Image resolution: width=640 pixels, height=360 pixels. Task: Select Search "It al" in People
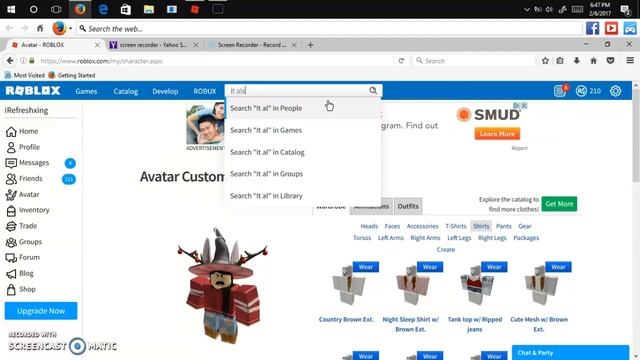(303, 108)
